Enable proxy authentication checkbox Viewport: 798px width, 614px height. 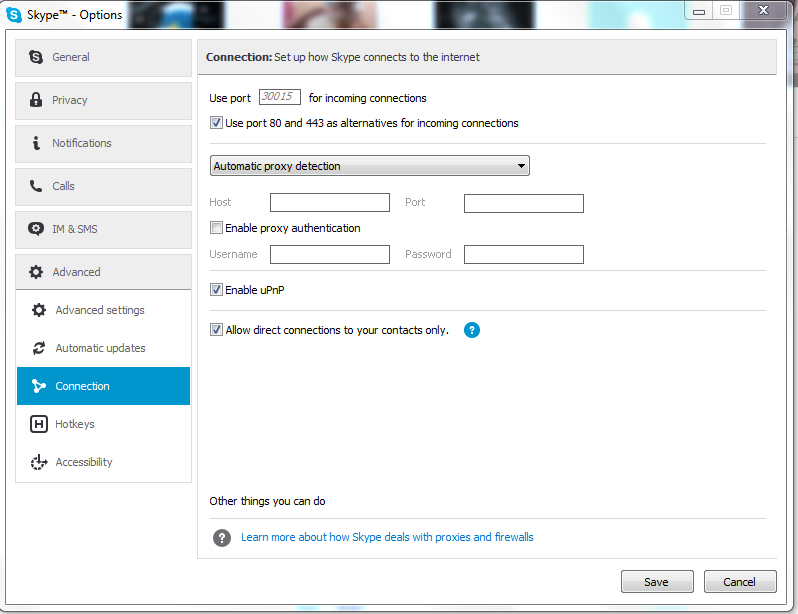point(216,228)
